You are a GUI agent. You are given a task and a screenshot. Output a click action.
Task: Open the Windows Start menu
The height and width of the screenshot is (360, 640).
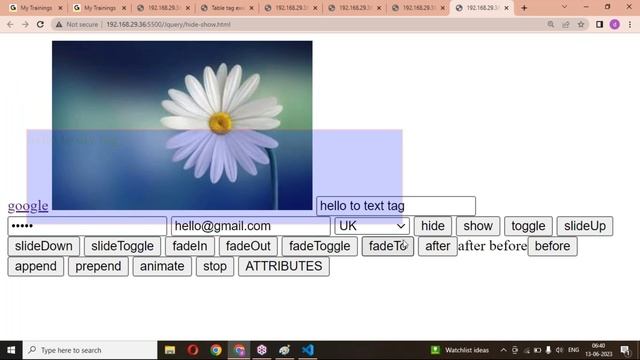pos(11,350)
